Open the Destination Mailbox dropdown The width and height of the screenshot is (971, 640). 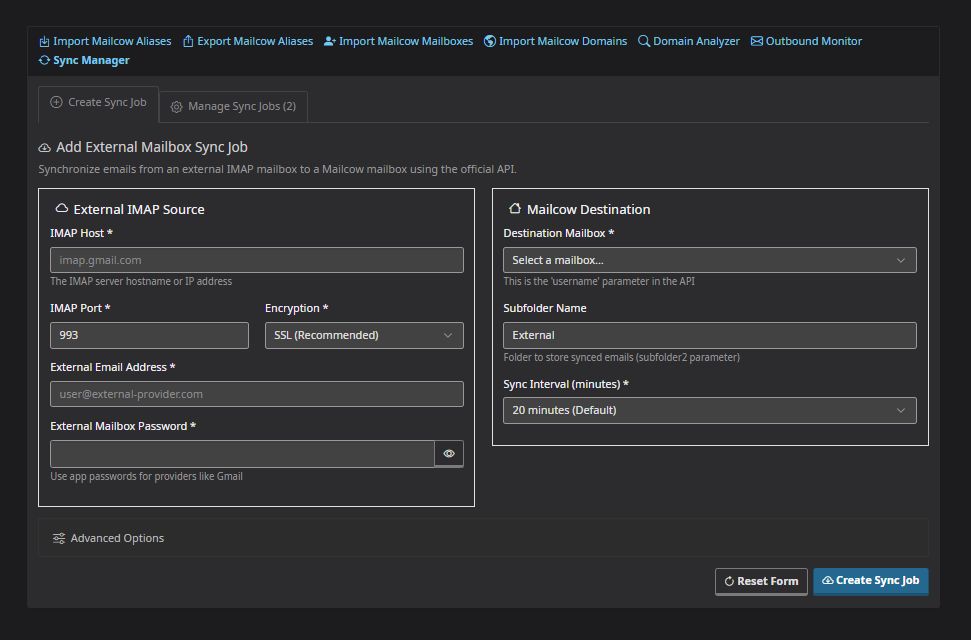tap(709, 260)
